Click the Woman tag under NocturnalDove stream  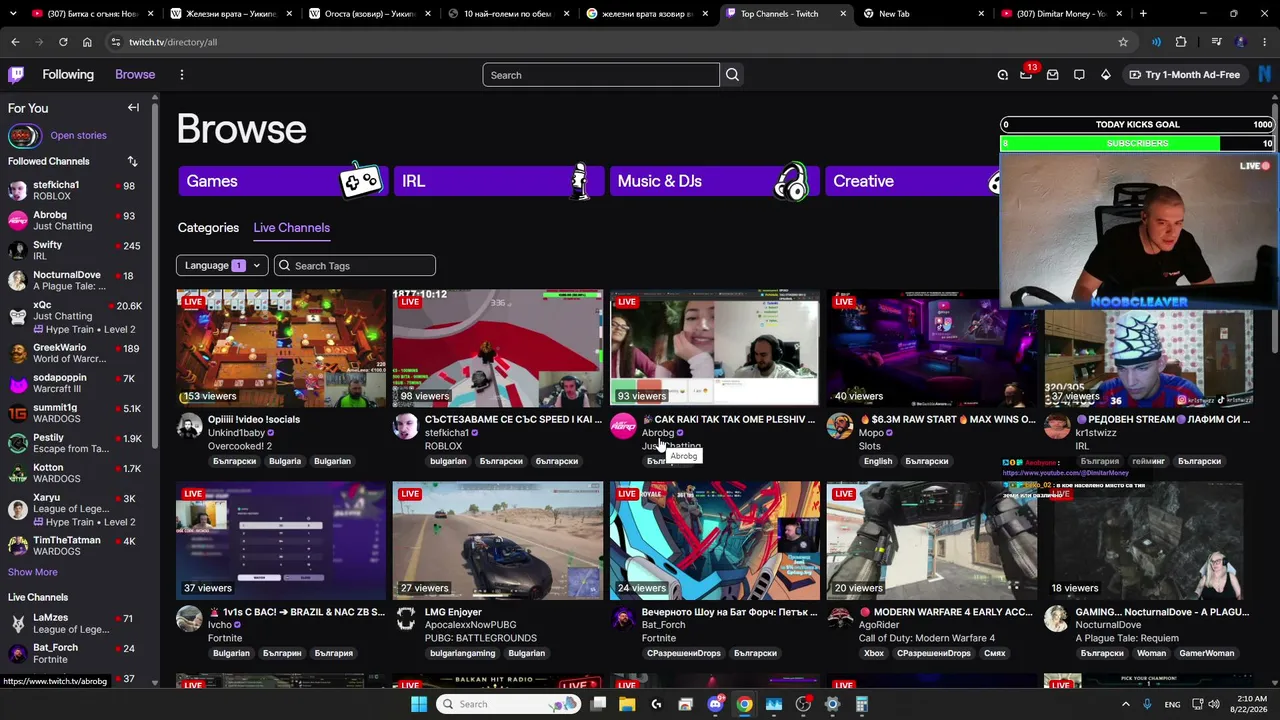[x=1151, y=653]
